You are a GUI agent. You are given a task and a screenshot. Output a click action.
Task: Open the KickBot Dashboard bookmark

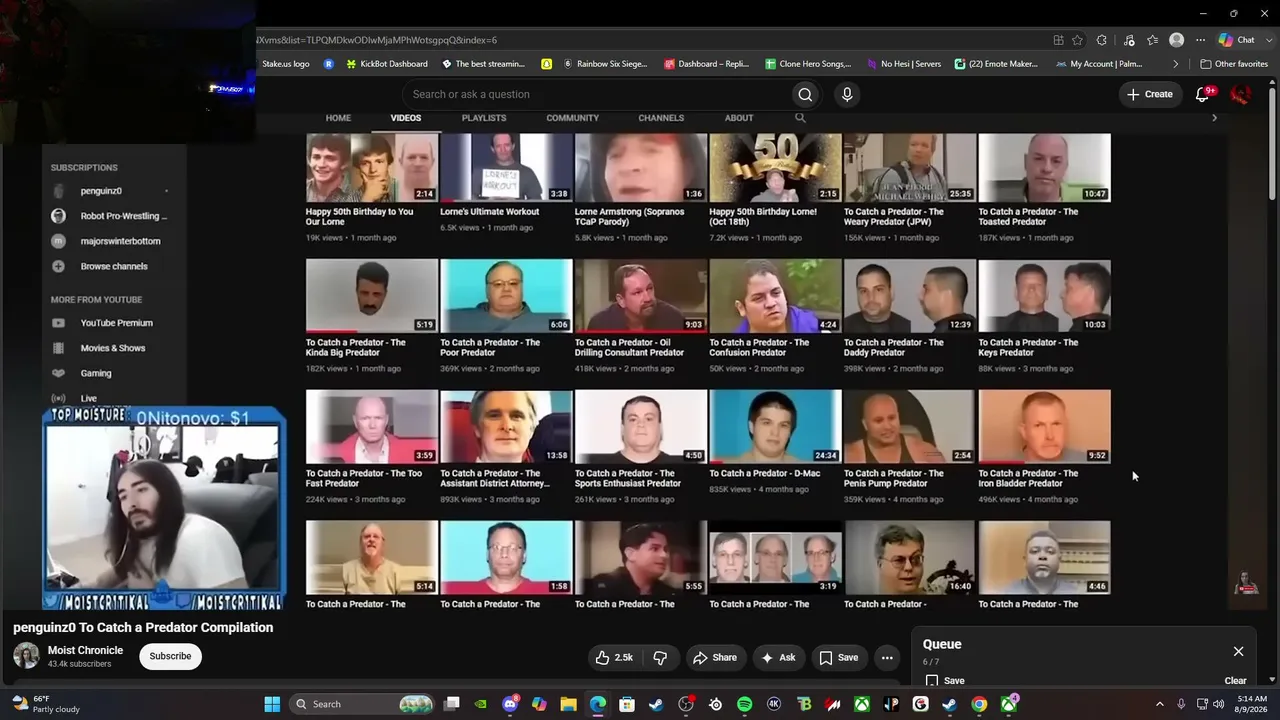tap(387, 64)
